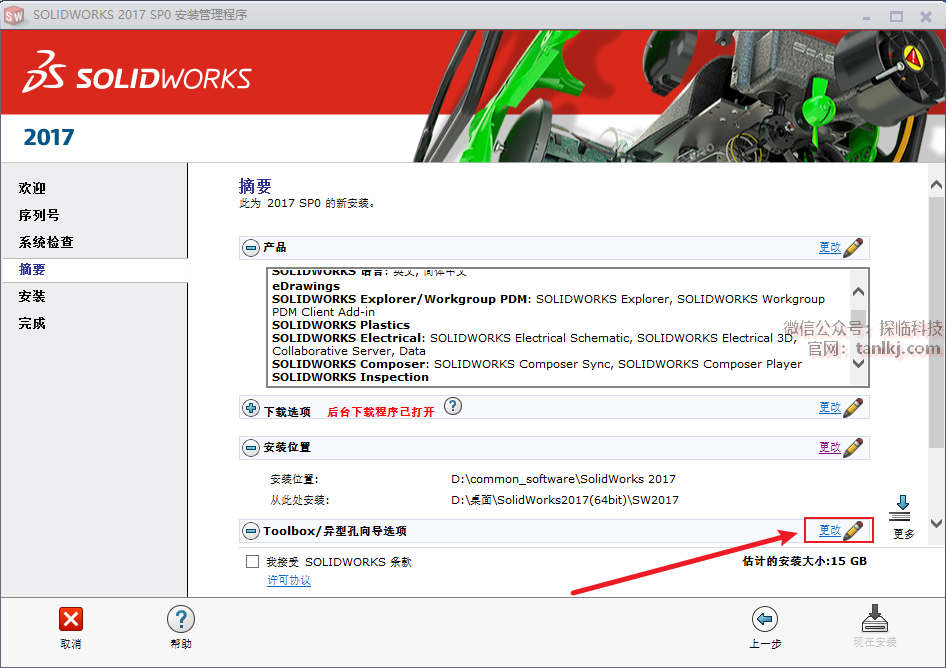Select 系统检查 step in left sidebar
This screenshot has width=946, height=668.
pyautogui.click(x=46, y=242)
